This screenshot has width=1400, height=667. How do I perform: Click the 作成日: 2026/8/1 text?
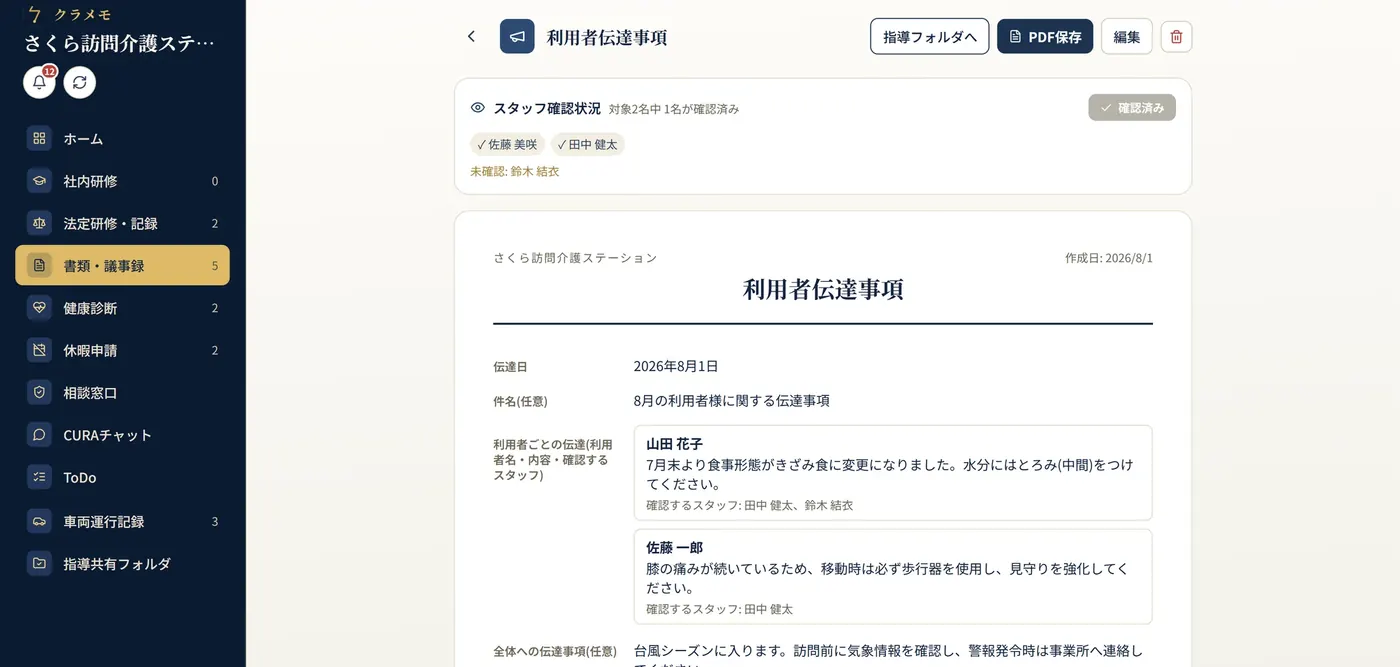1109,258
